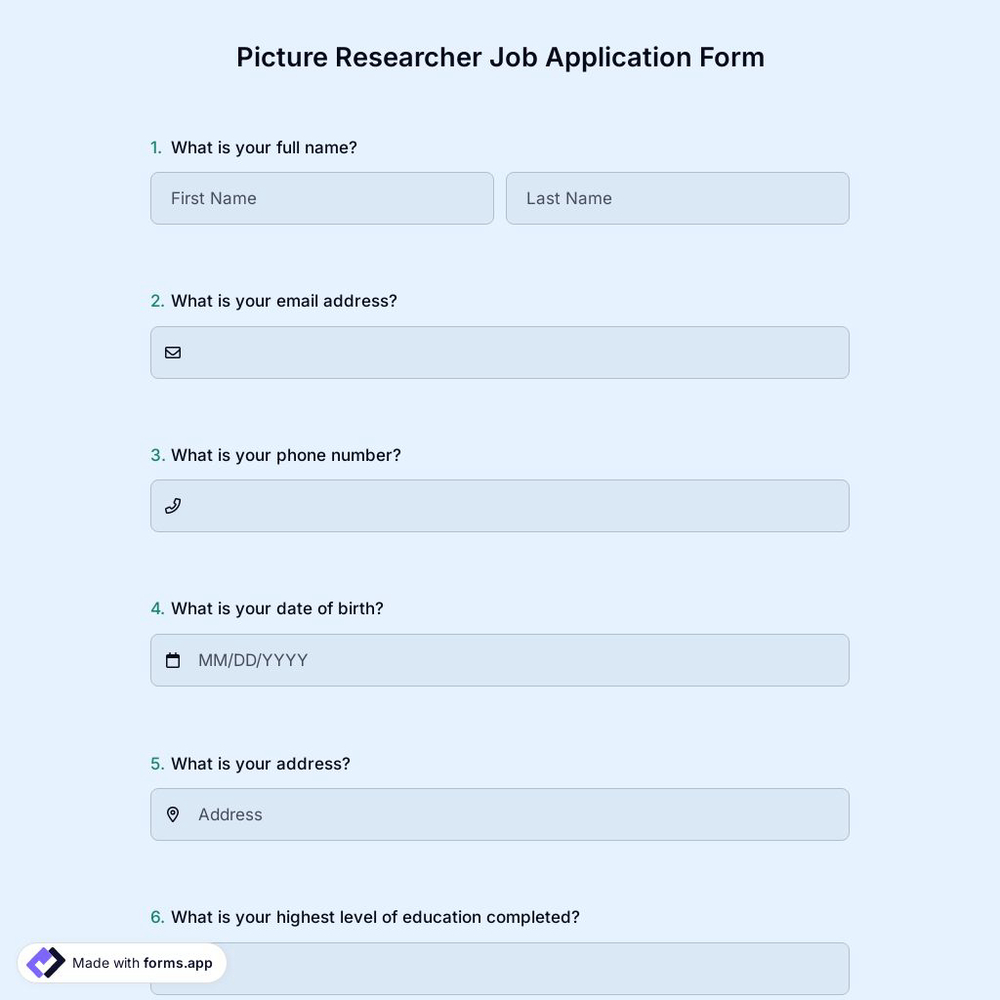Click the Address placeholder text

click(230, 814)
